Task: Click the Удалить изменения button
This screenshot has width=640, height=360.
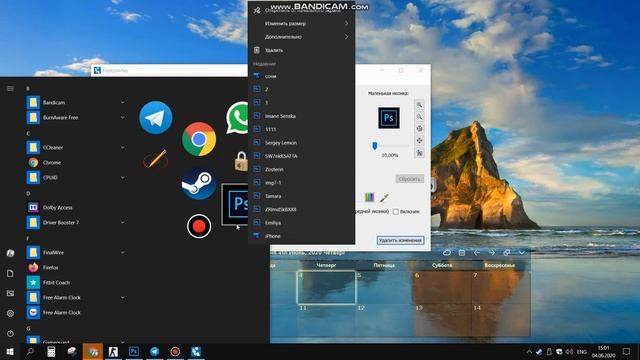Action: 400,240
